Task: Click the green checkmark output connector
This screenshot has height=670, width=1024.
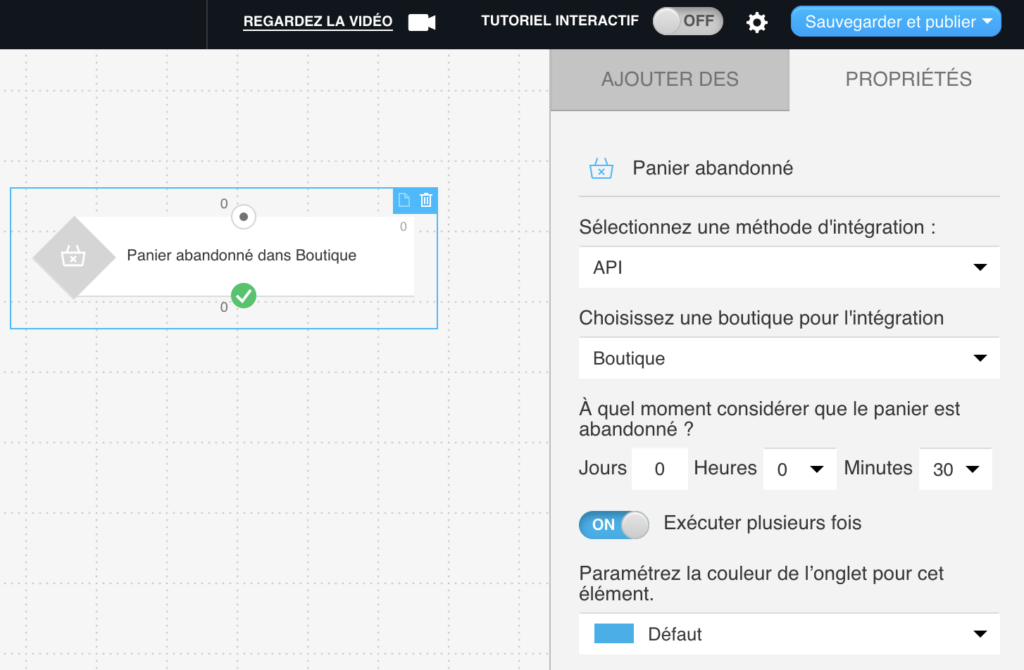Action: click(x=244, y=296)
